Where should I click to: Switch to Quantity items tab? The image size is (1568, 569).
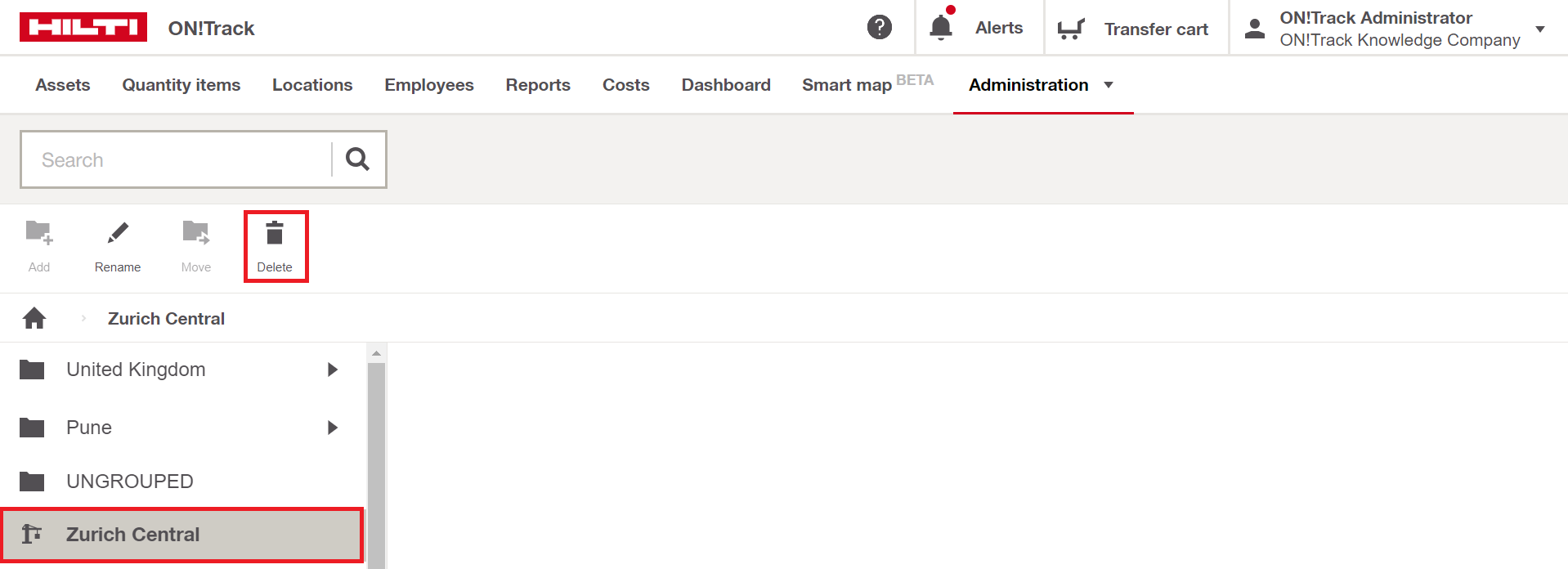coord(181,85)
